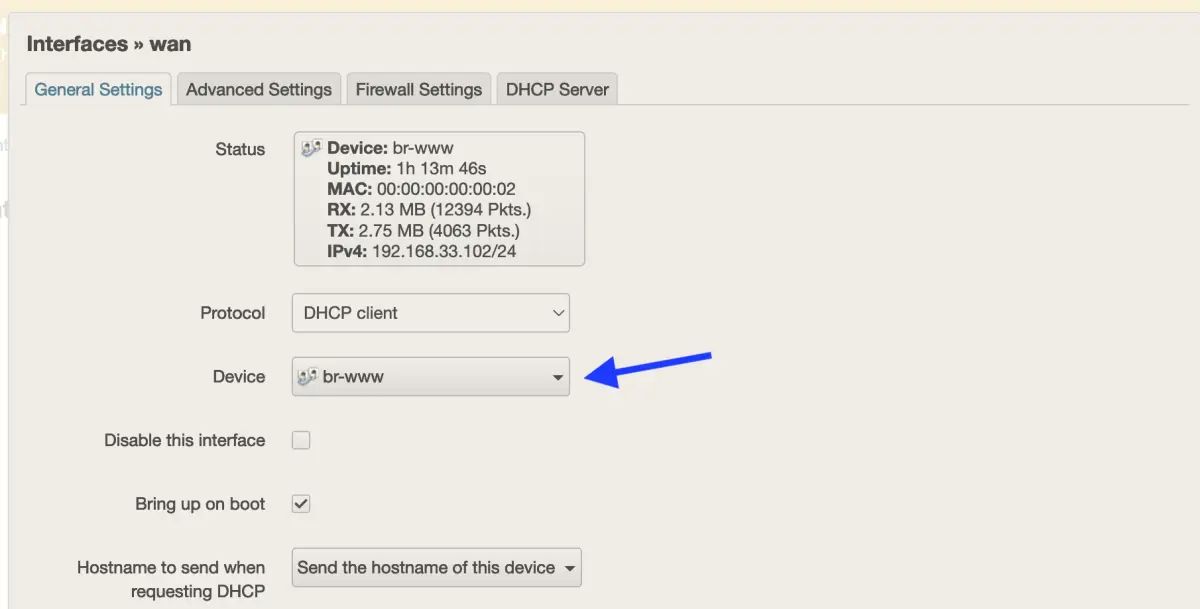Viewport: 1200px width, 609px height.
Task: Select the DHCP client protocol value
Action: point(350,312)
